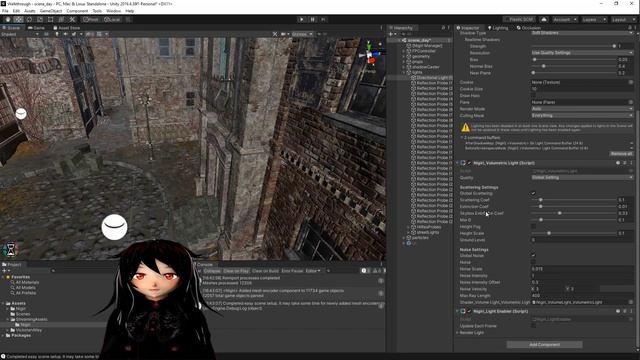Switch to the Game tab
This screenshot has width=640, height=360.
(36, 28)
